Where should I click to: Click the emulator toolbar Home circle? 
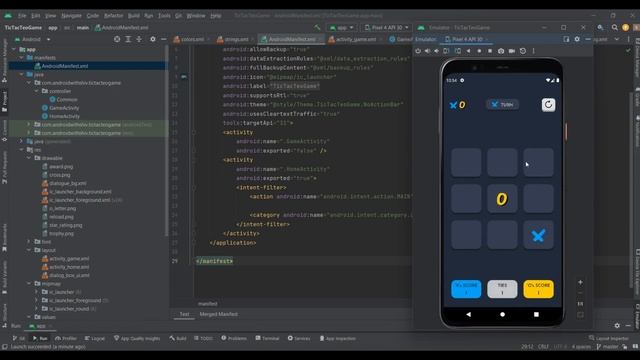[x=479, y=51]
